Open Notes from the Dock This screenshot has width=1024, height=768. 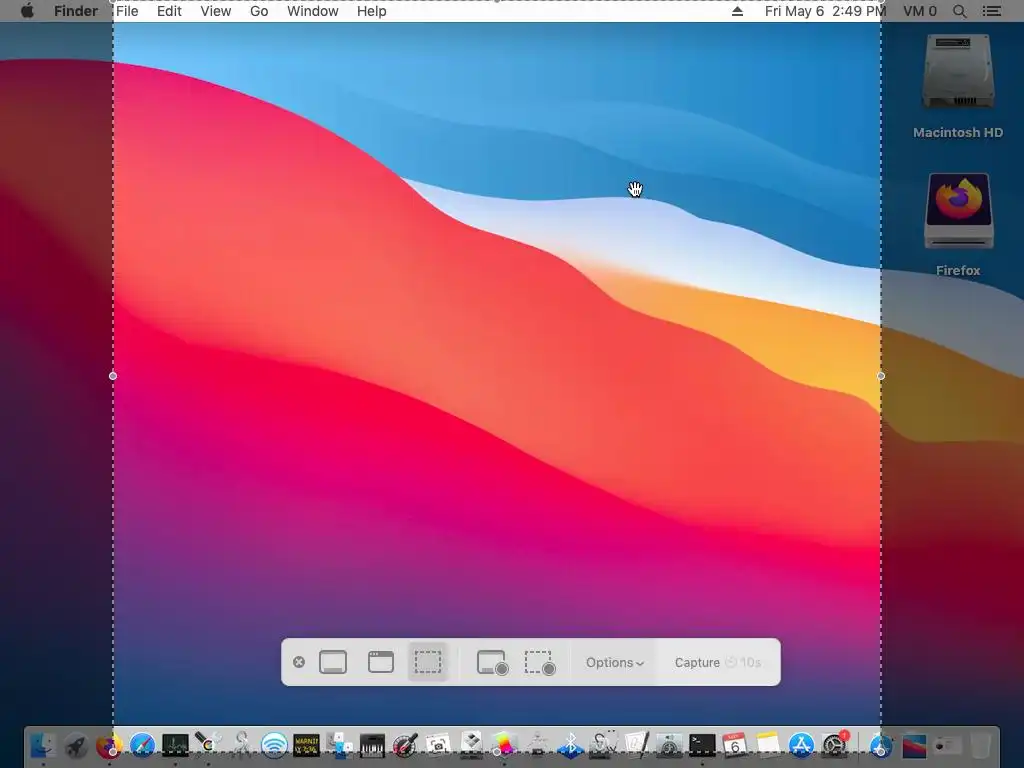coord(769,744)
